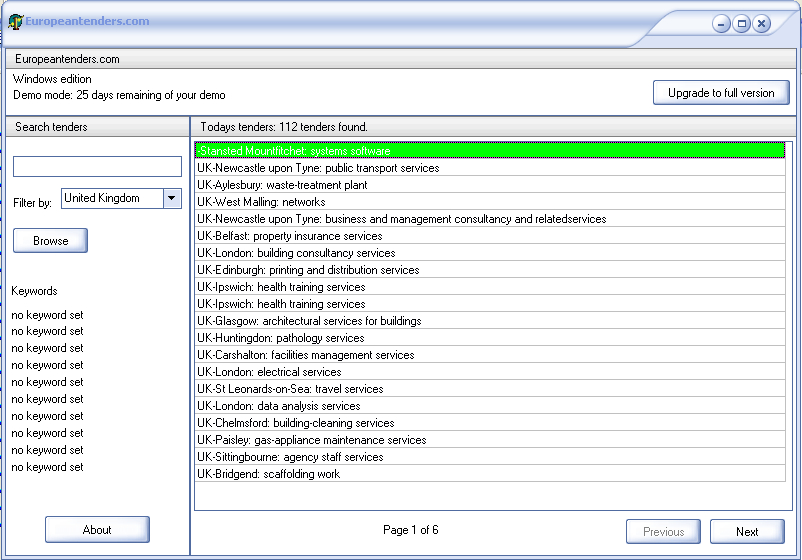This screenshot has width=802, height=560.
Task: Click the Search tenders panel header
Action: point(97,127)
